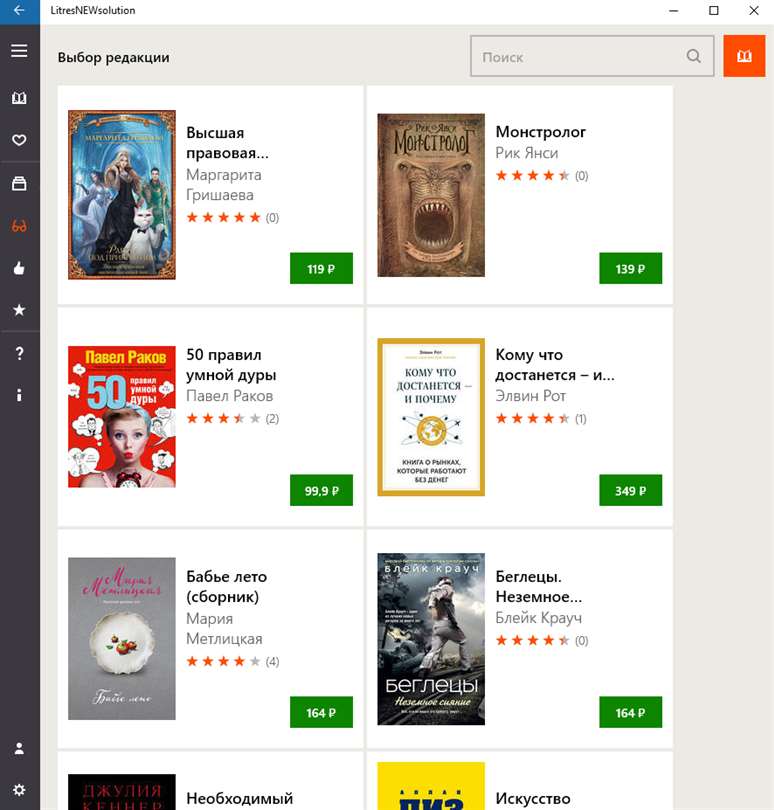Buy Монстролог for 139 ₽
This screenshot has width=774, height=810.
tap(630, 268)
